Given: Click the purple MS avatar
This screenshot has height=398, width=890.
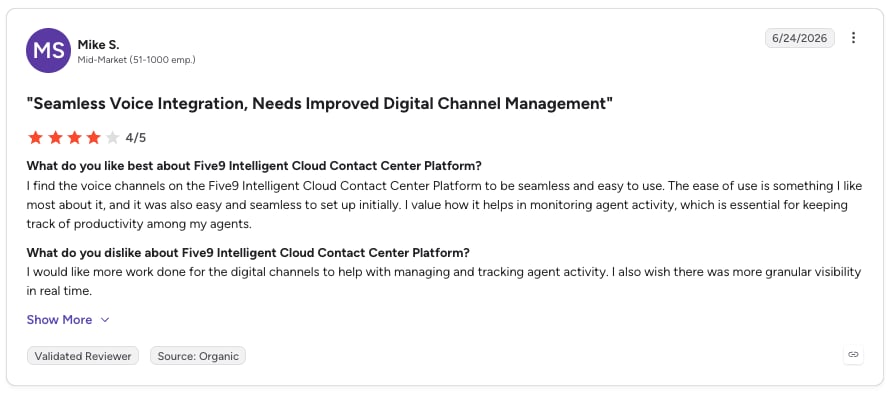Looking at the screenshot, I should pos(48,51).
